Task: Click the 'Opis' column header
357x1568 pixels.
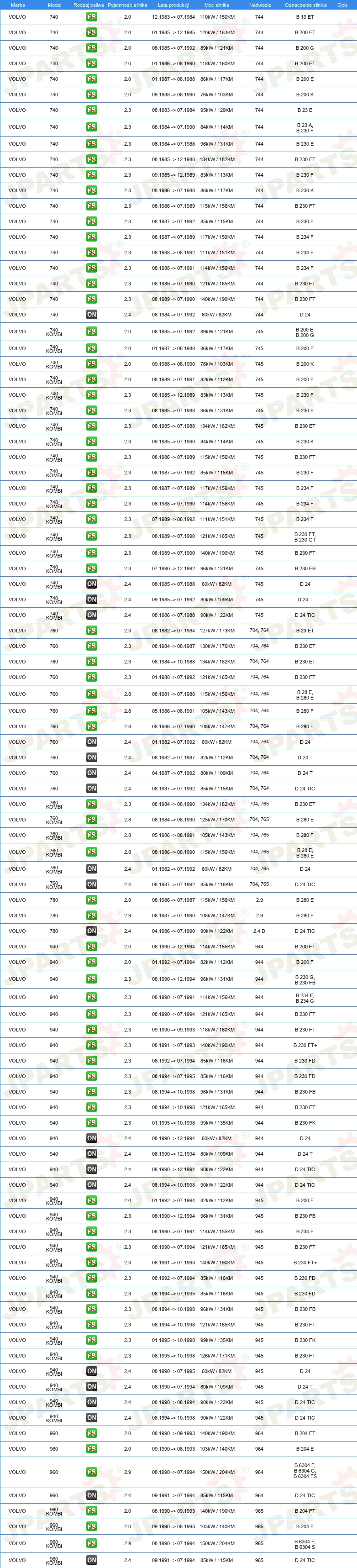Action: pos(342,5)
